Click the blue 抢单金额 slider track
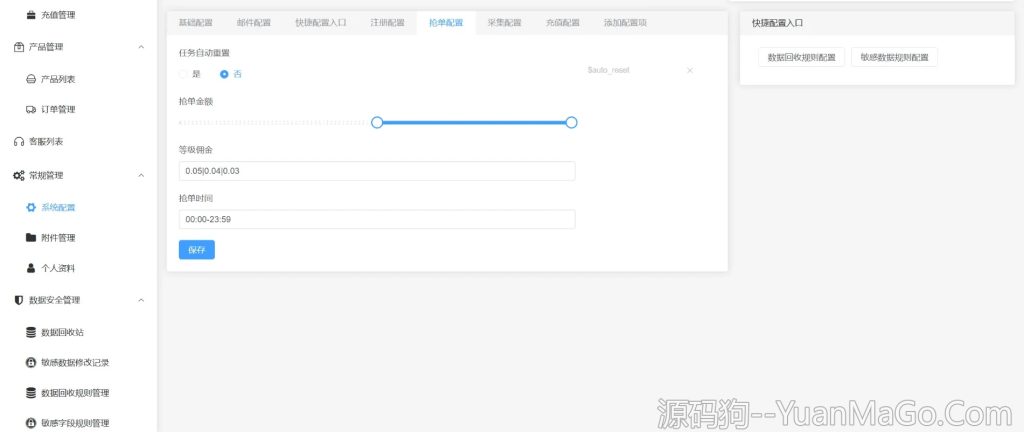 (x=474, y=123)
